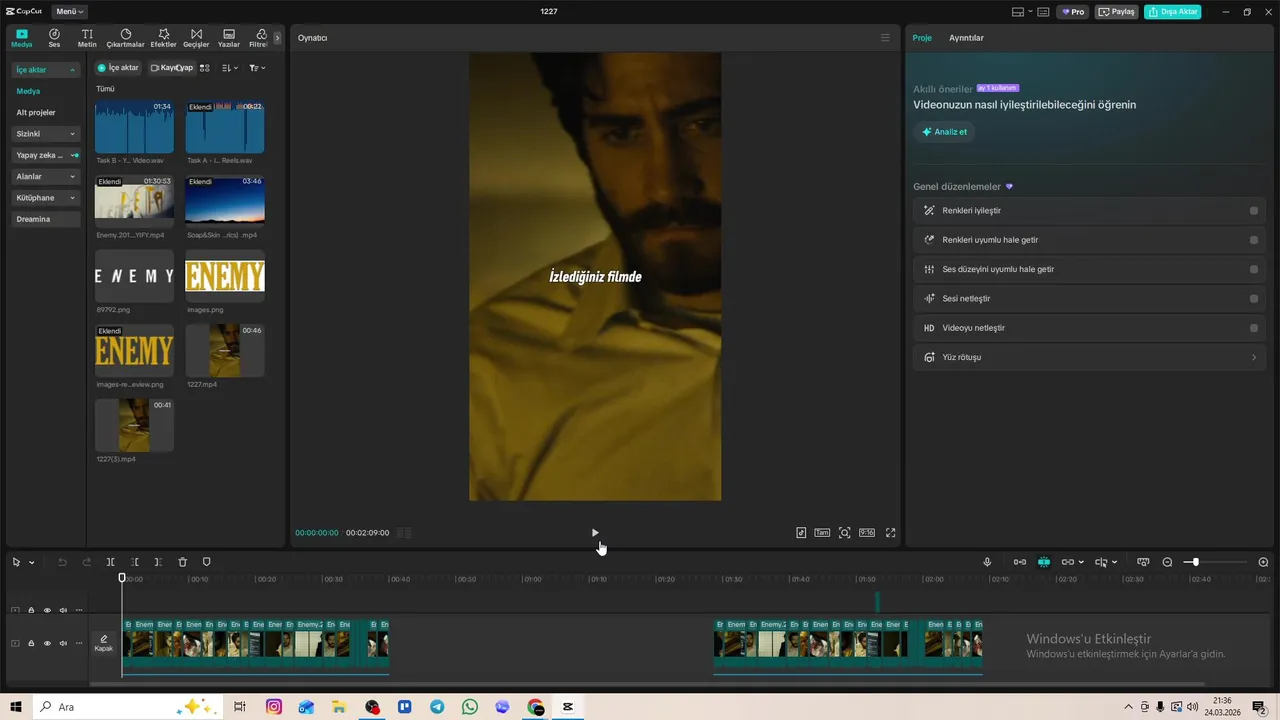The image size is (1280, 720).
Task: Hide the upper track with eye icon
Action: (x=47, y=610)
